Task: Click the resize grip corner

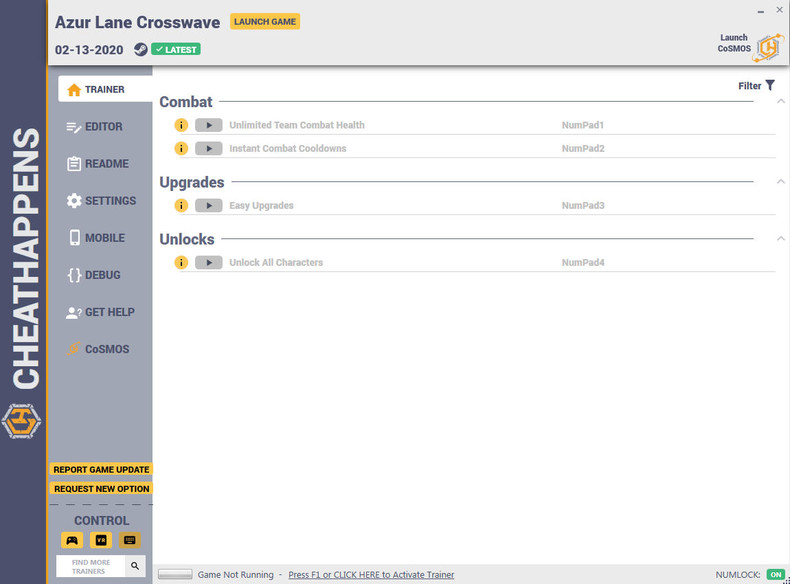Action: tap(786, 580)
